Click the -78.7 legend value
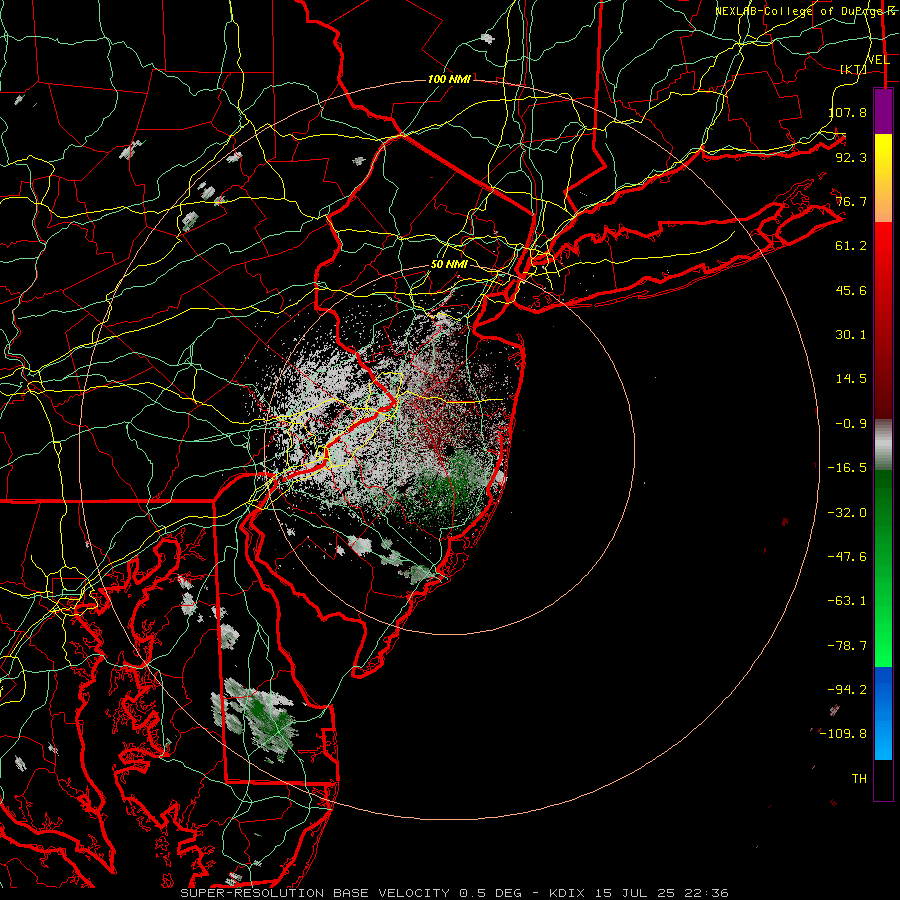 click(x=847, y=646)
